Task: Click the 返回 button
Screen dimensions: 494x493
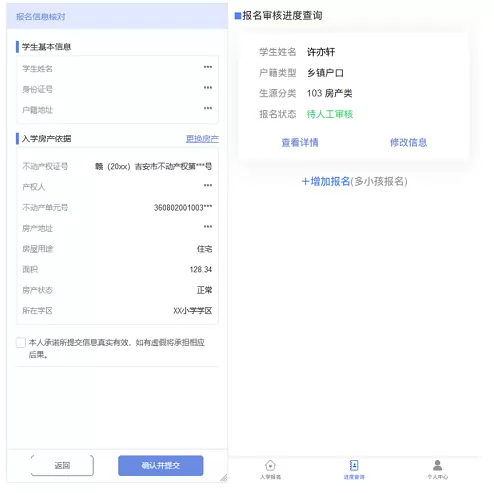Action: [62, 465]
